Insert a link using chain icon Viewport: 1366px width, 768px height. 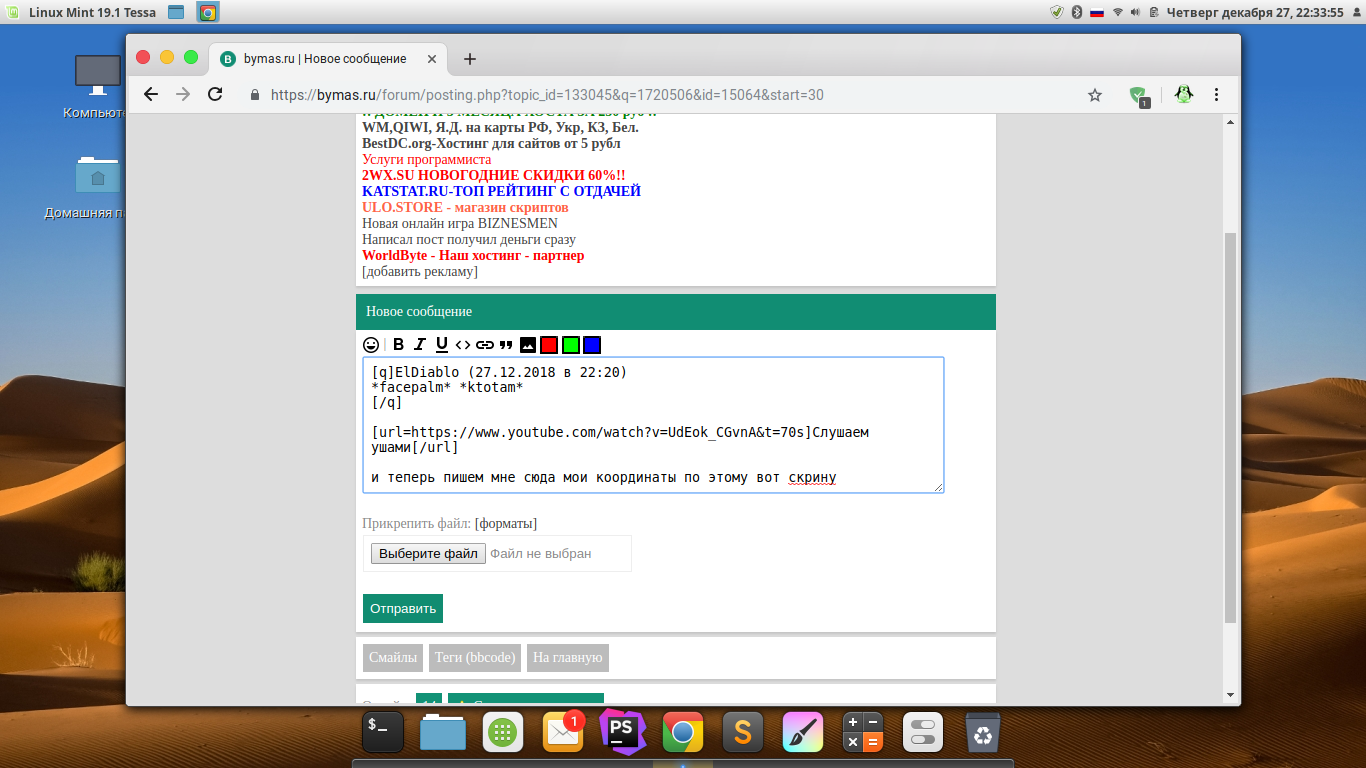[485, 345]
